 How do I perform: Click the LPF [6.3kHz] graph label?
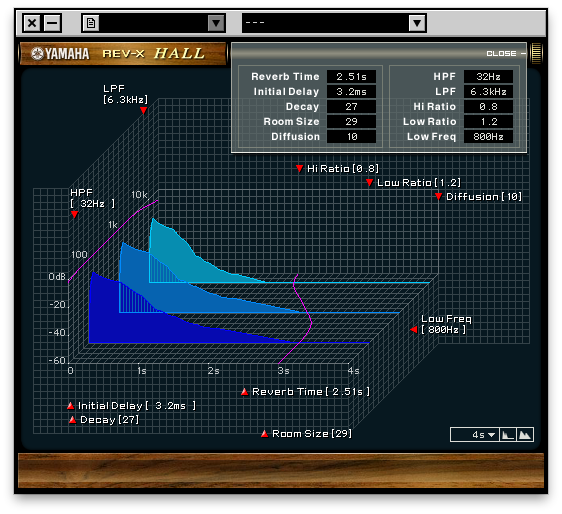(125, 94)
